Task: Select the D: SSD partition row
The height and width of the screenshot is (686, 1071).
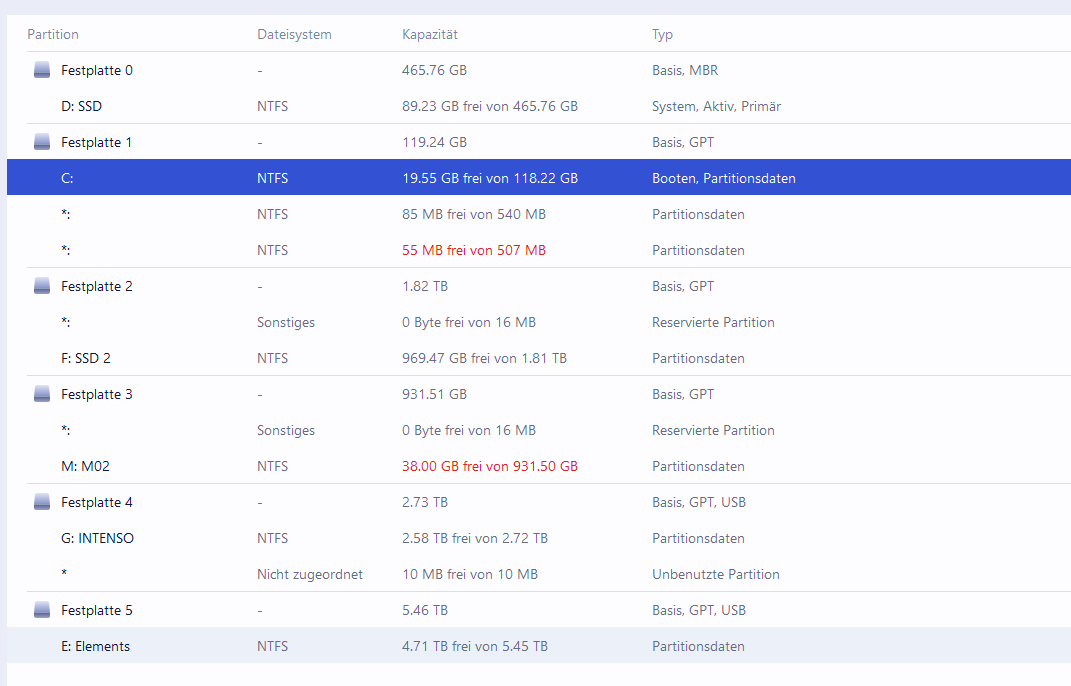Action: [82, 106]
